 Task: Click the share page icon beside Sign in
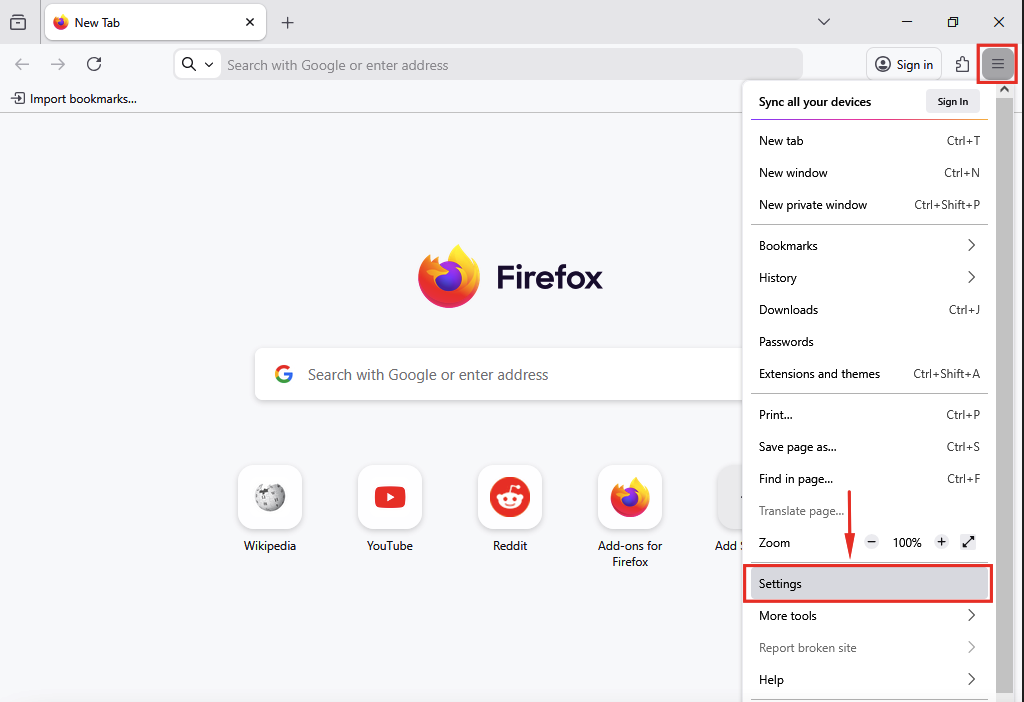coord(961,63)
